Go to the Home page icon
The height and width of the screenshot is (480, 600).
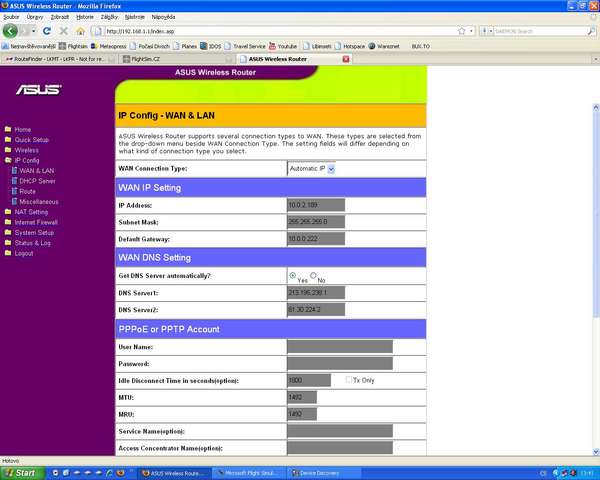[80, 31]
